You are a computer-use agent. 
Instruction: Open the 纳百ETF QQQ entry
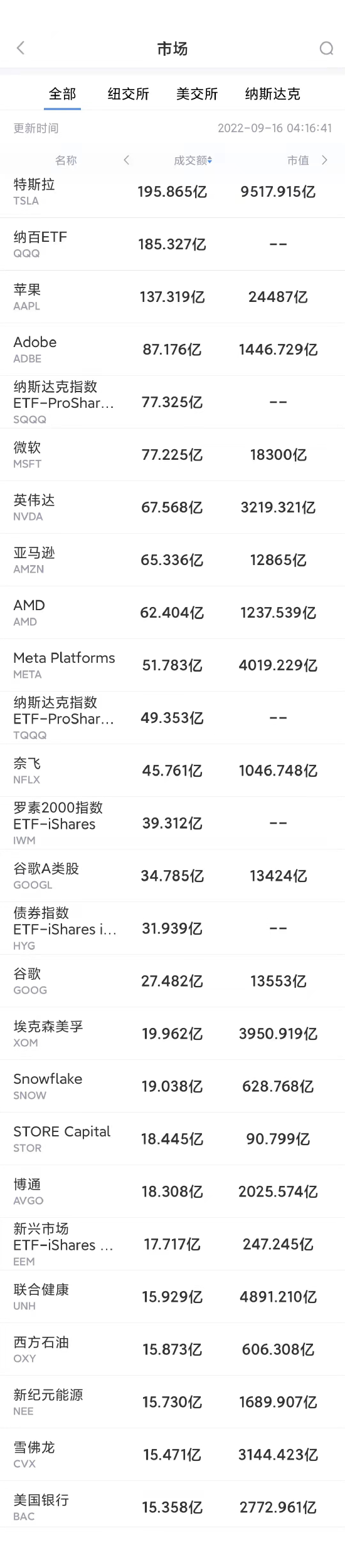pos(172,244)
